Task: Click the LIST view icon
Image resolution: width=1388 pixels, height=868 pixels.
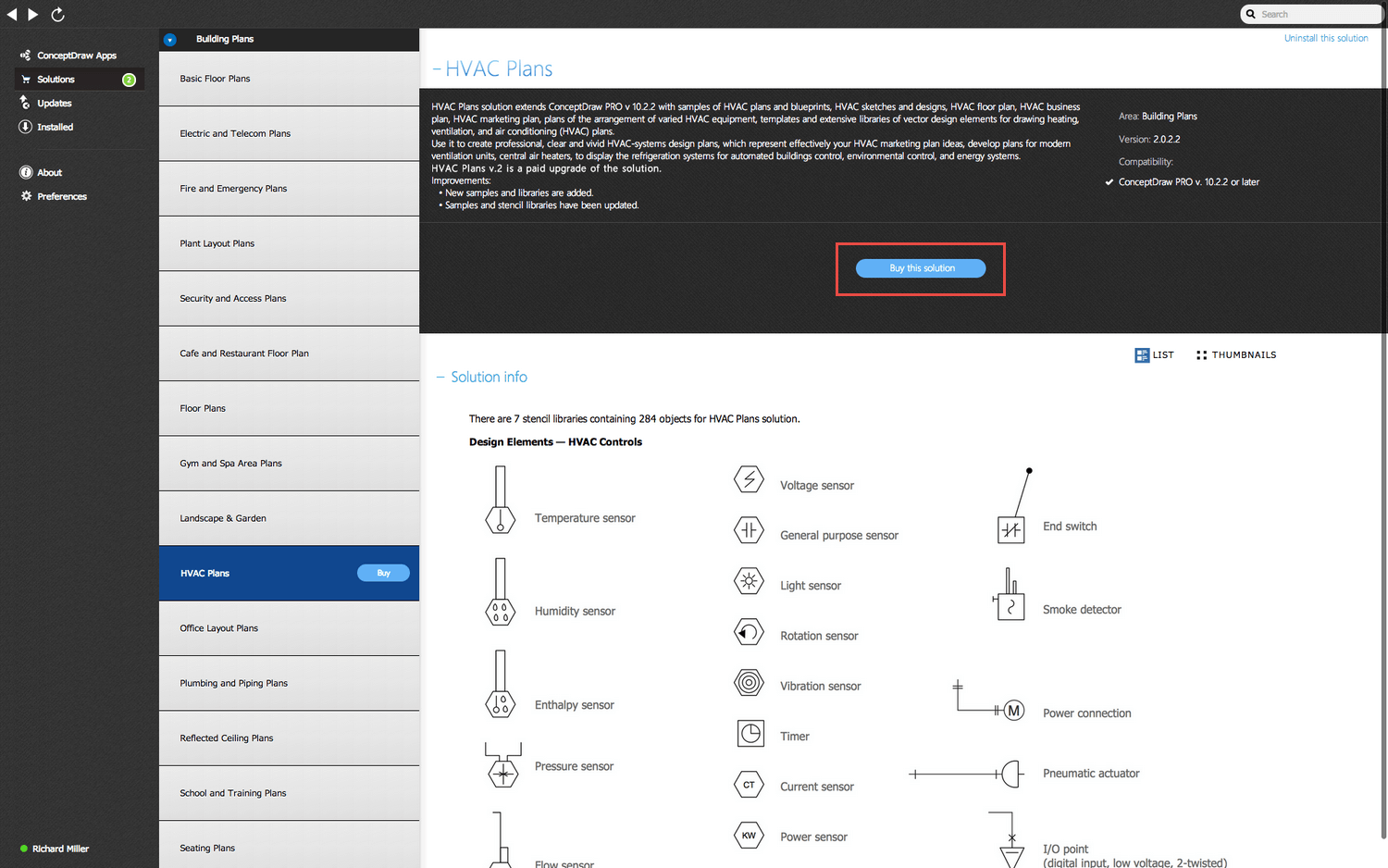Action: (x=1142, y=355)
